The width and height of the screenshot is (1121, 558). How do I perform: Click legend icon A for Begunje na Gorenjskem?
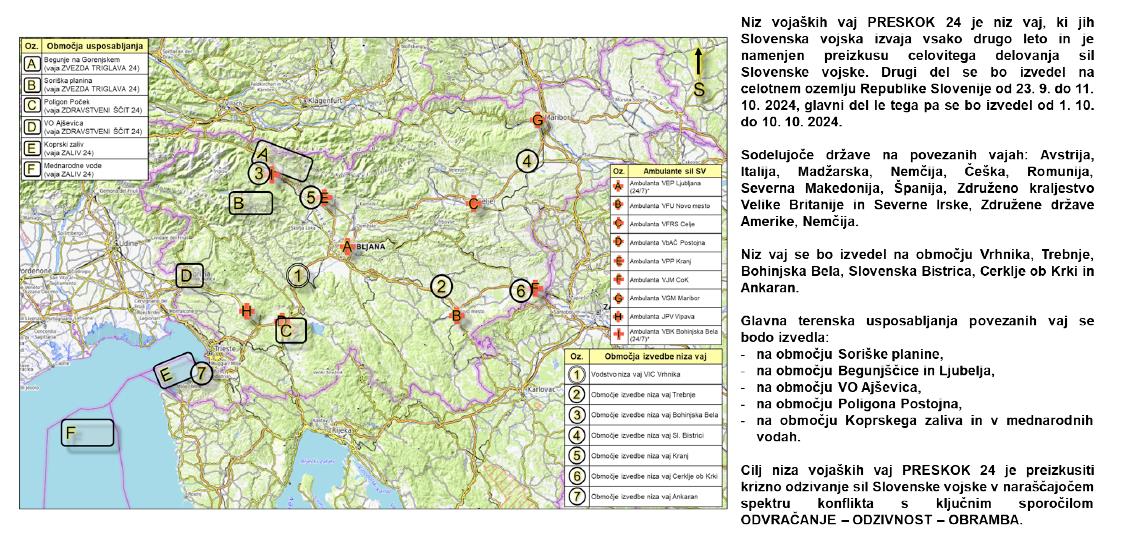[31, 63]
